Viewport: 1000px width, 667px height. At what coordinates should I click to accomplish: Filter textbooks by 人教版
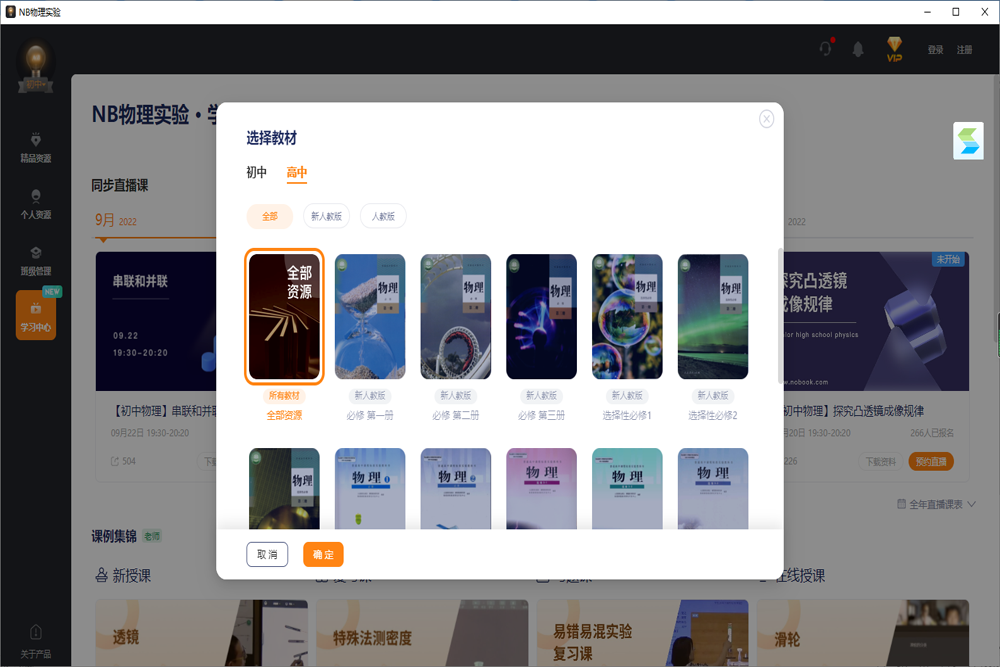pyautogui.click(x=383, y=216)
